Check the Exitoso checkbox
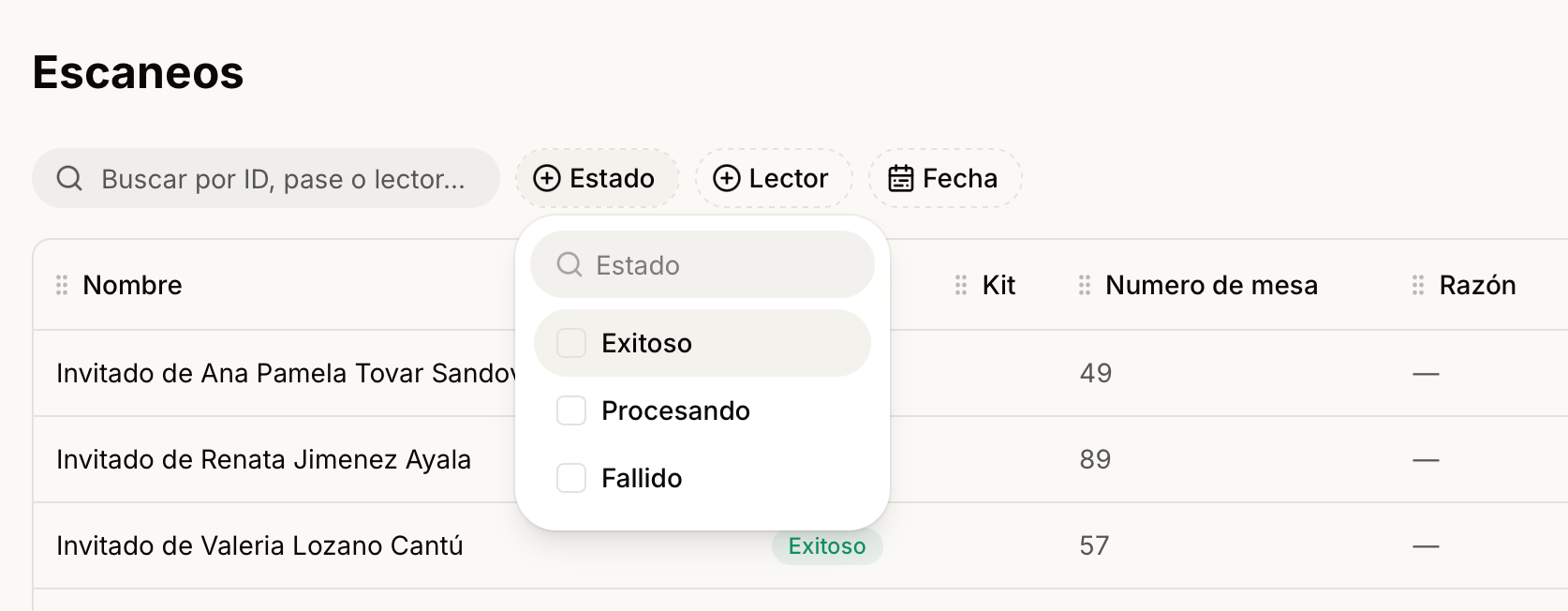The width and height of the screenshot is (1568, 611). (571, 343)
